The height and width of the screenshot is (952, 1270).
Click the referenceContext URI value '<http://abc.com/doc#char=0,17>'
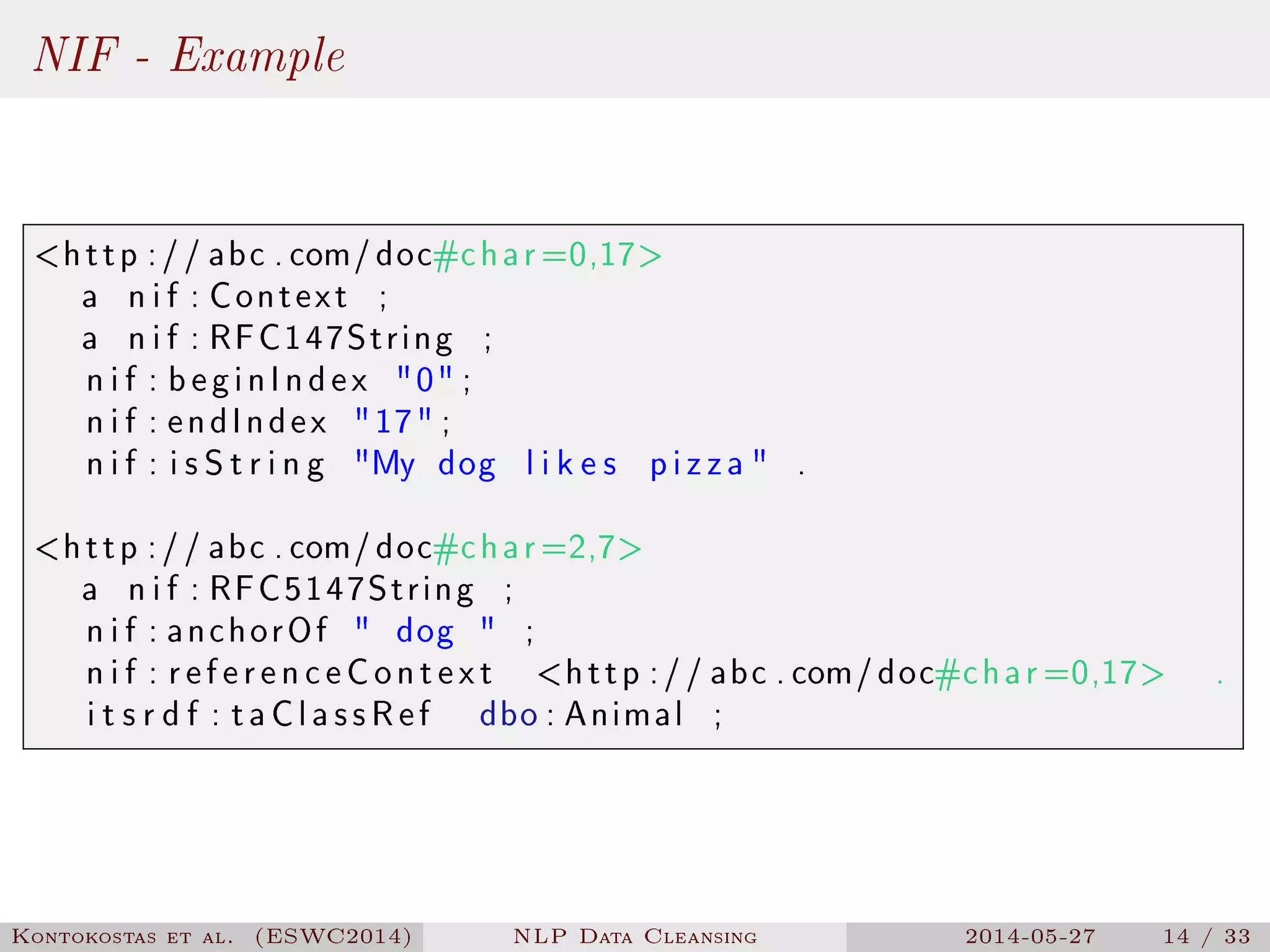tap(851, 673)
